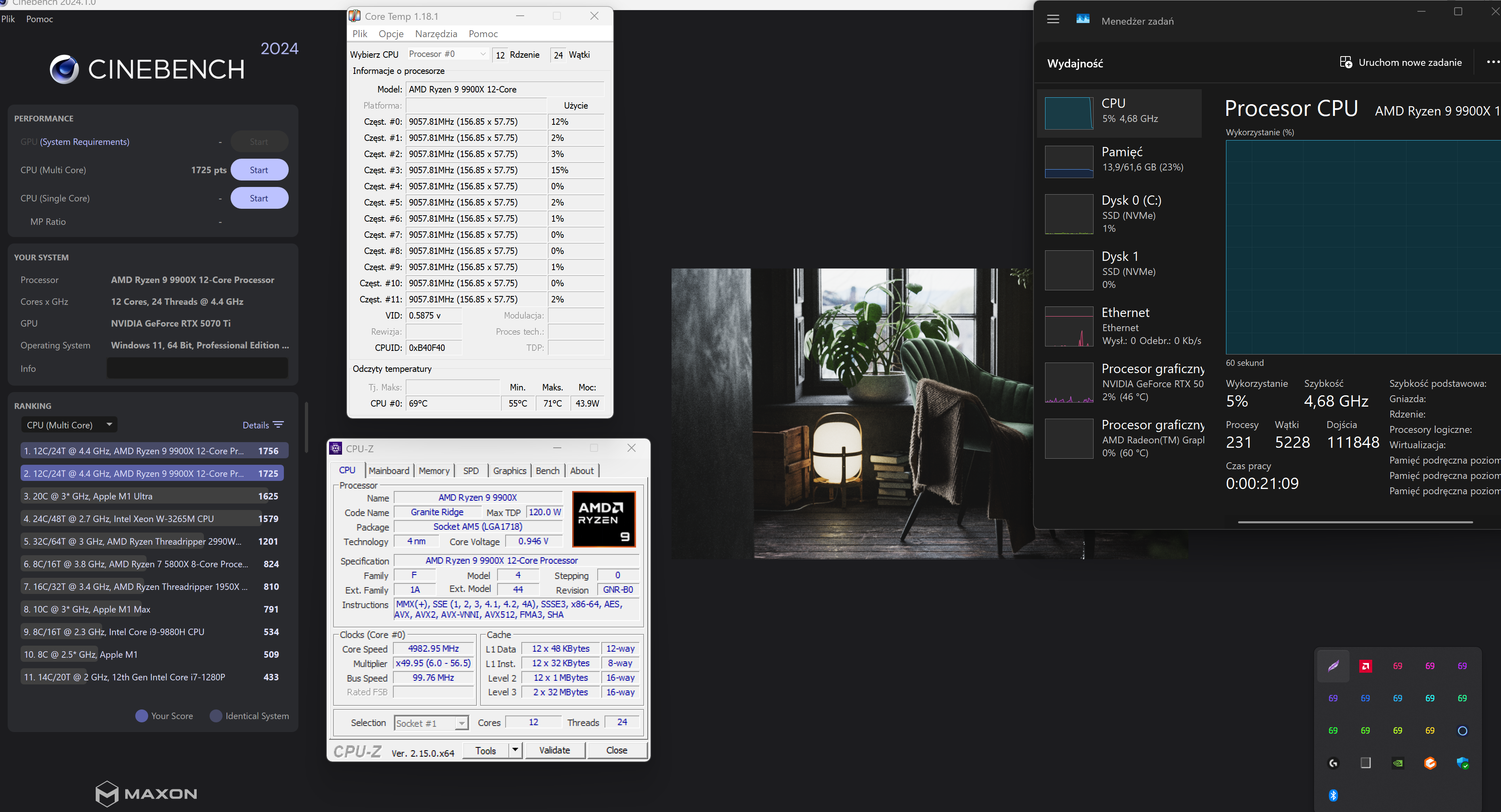Click the Details filter icon in Ranking

click(x=279, y=425)
